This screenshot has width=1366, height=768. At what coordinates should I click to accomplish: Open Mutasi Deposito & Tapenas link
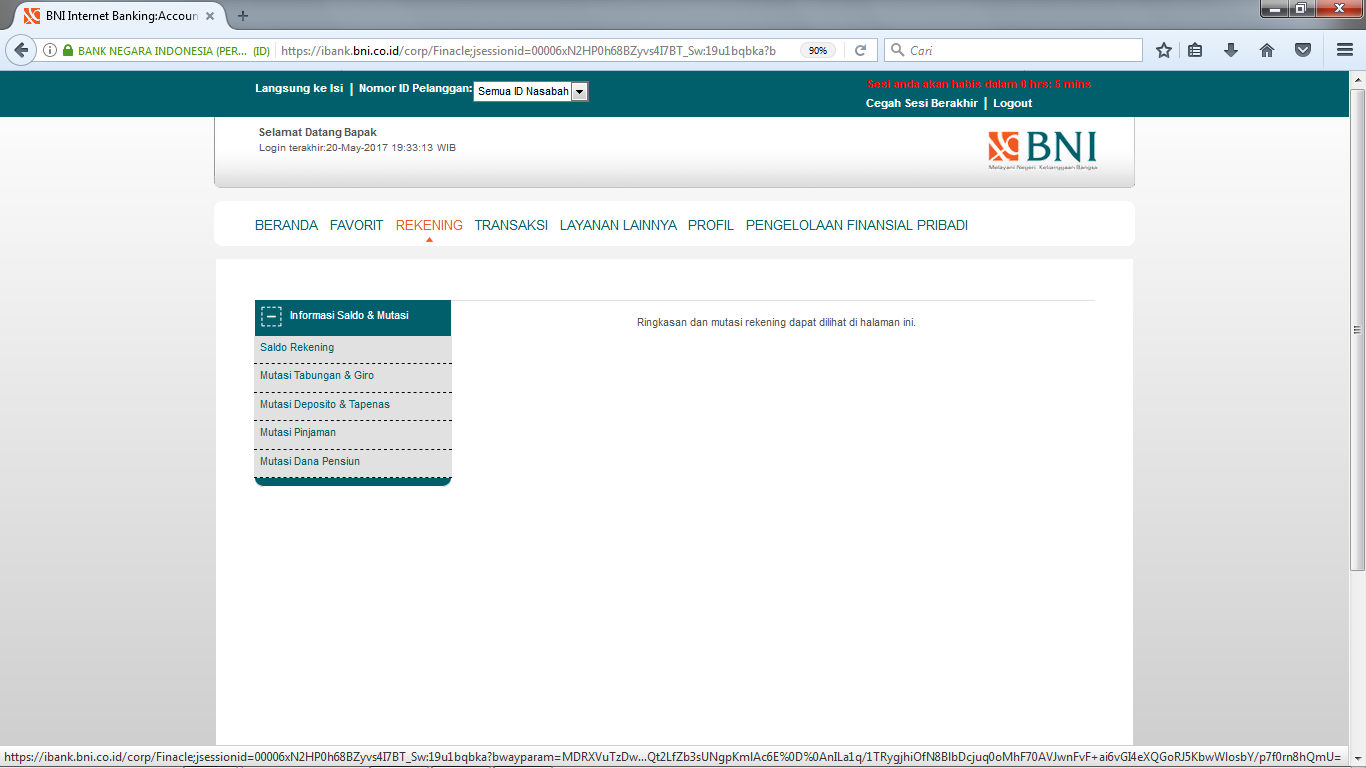pyautogui.click(x=325, y=404)
